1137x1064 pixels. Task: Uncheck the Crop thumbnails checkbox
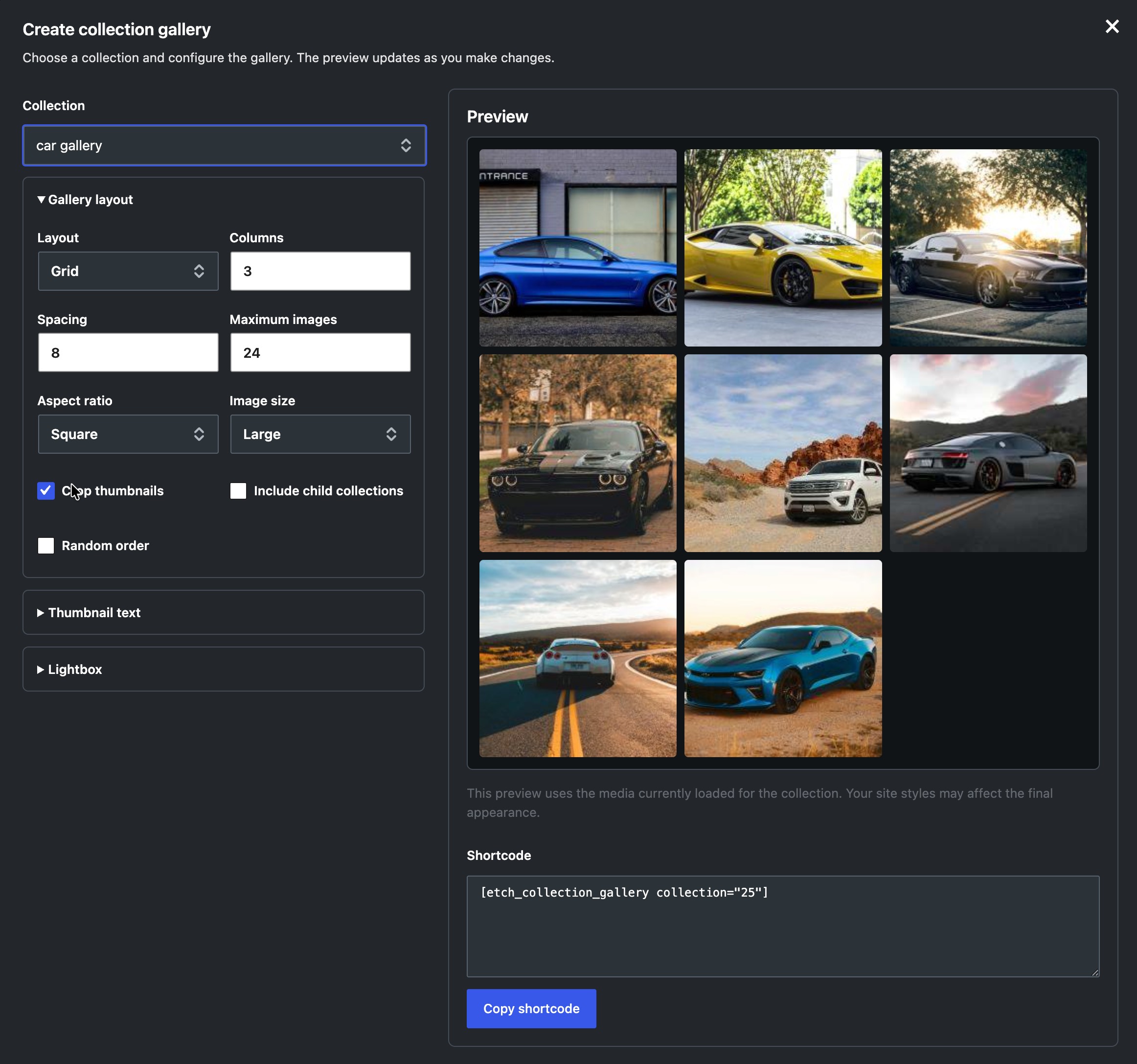click(x=46, y=491)
